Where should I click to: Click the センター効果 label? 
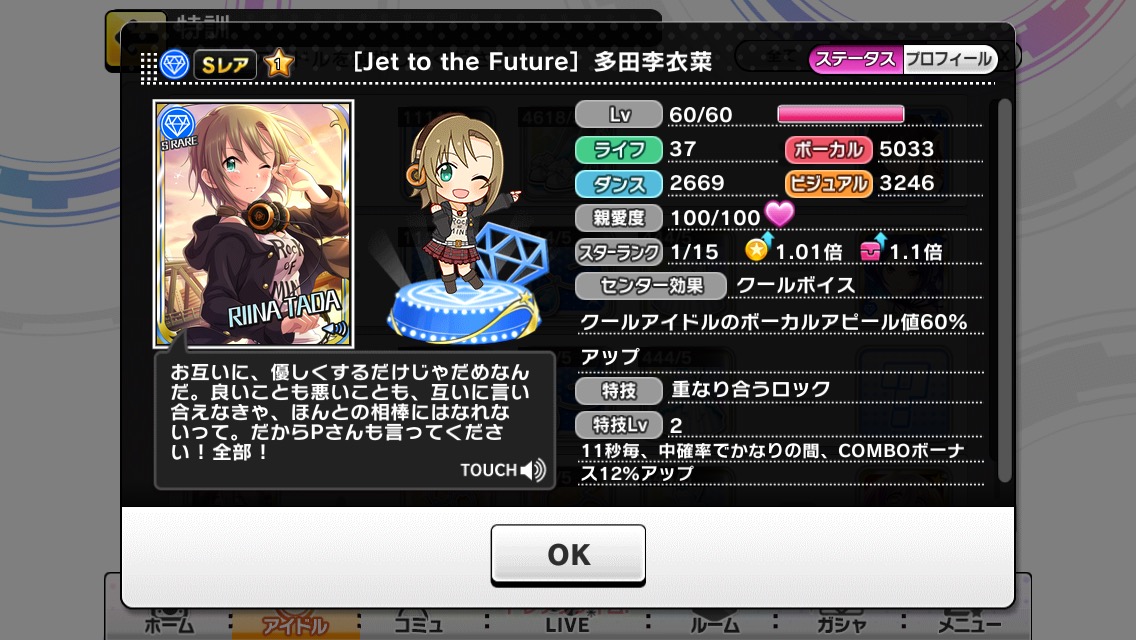pyautogui.click(x=651, y=286)
